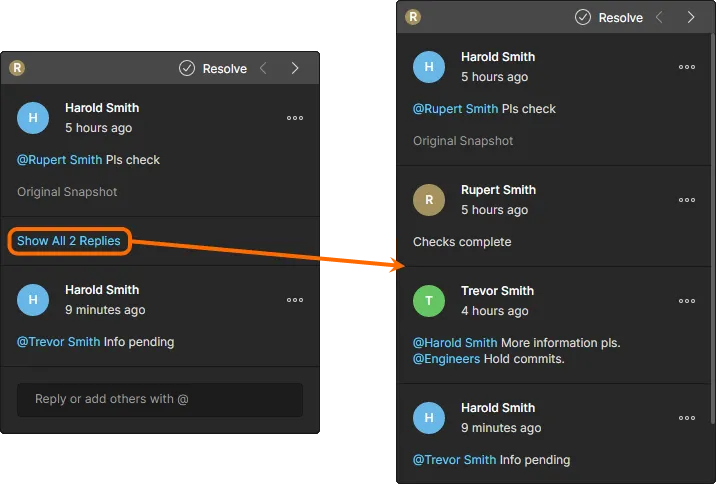This screenshot has height=484, width=716.
Task: Click @Rupert Smith mention in right panel
Action: point(455,109)
